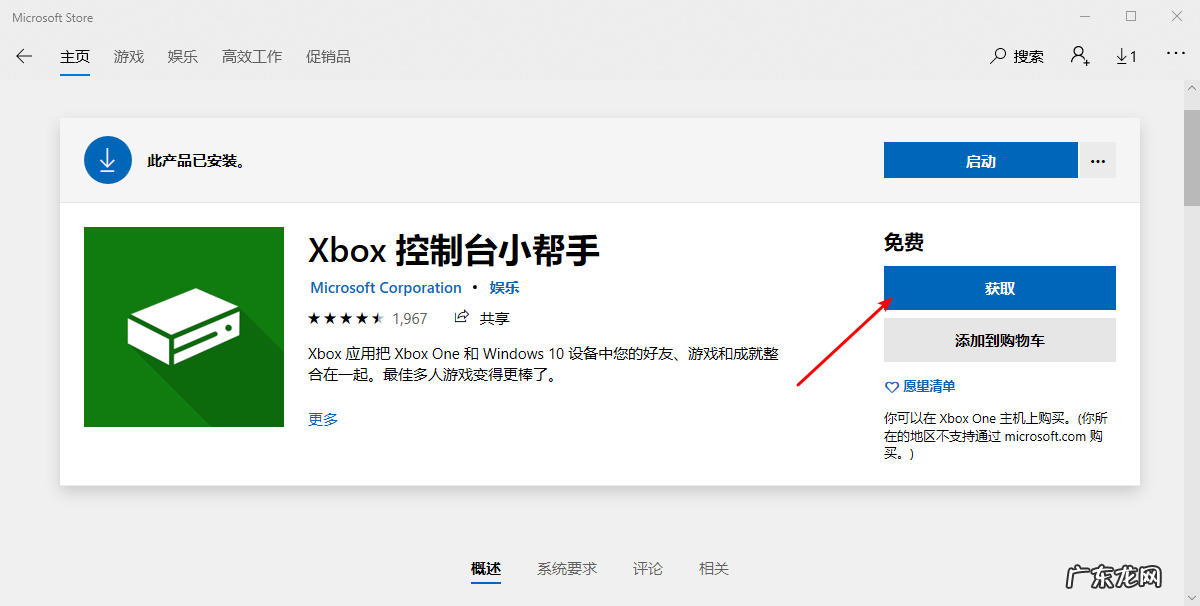Switch to the 评论 tab
The image size is (1200, 606).
(647, 568)
